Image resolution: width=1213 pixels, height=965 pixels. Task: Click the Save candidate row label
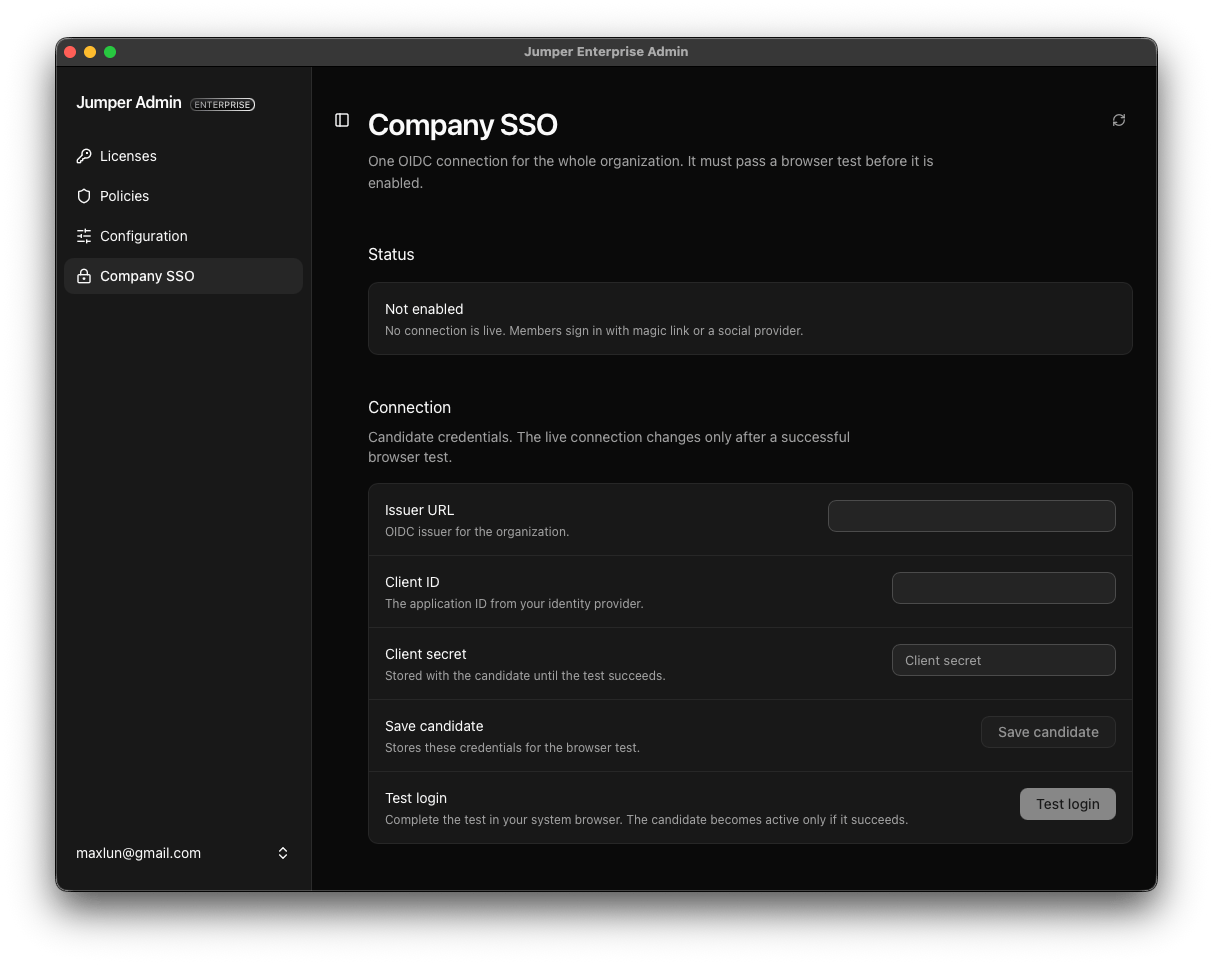tap(434, 726)
